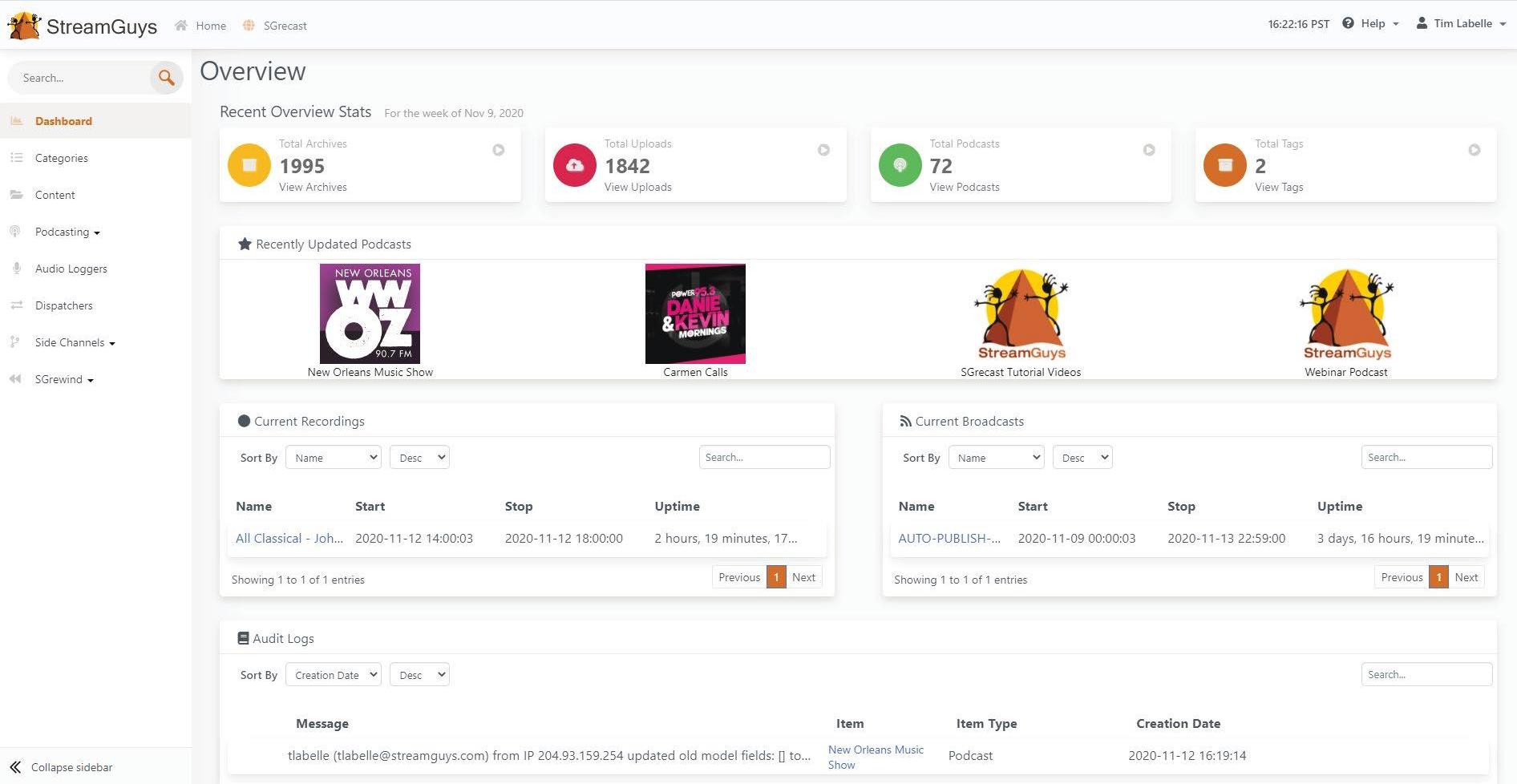
Task: Open the All Classical recording link
Action: (289, 538)
